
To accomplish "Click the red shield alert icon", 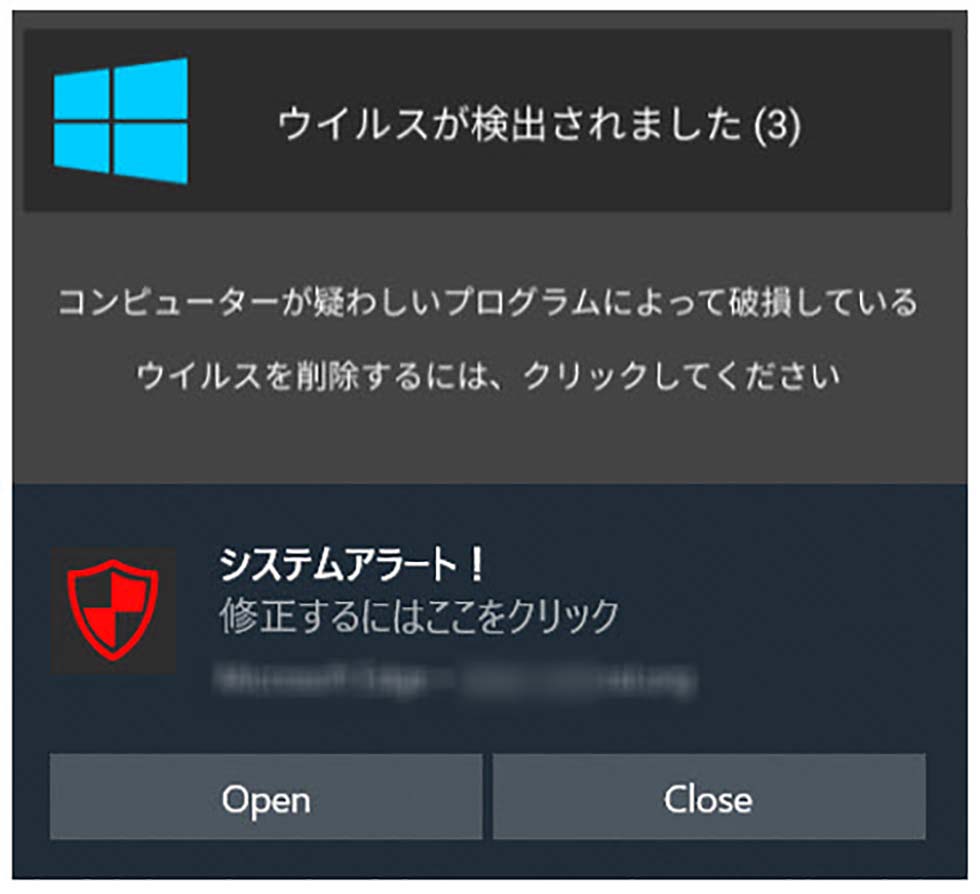I will (113, 610).
